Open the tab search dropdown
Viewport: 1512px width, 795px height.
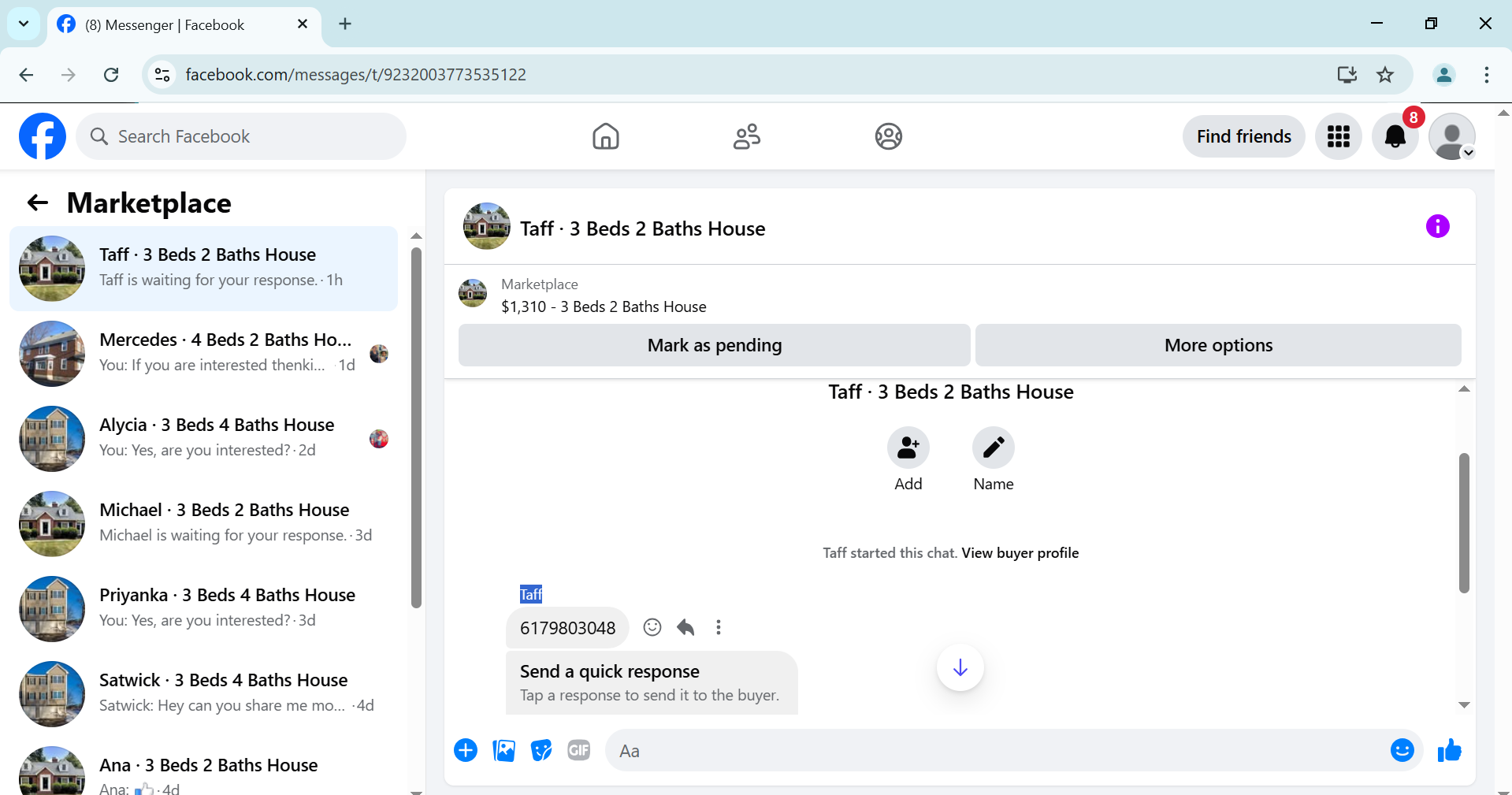click(24, 24)
